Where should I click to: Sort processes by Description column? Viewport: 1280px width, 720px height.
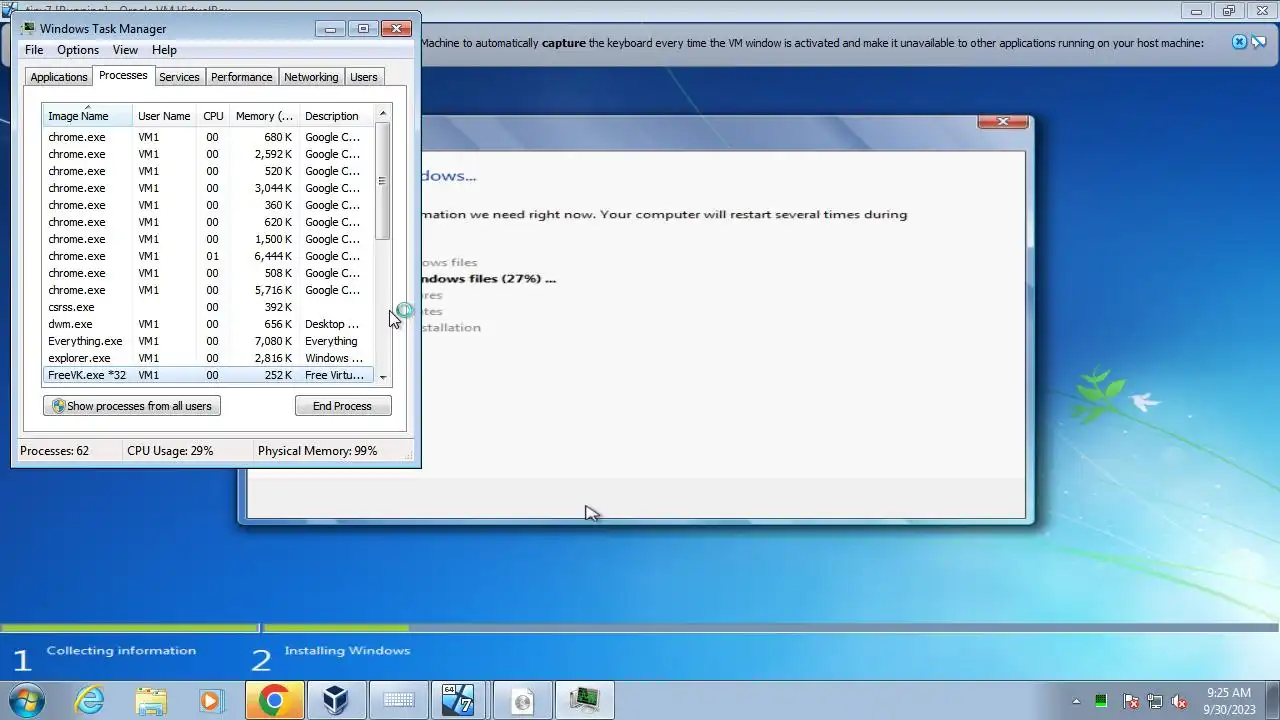point(335,116)
